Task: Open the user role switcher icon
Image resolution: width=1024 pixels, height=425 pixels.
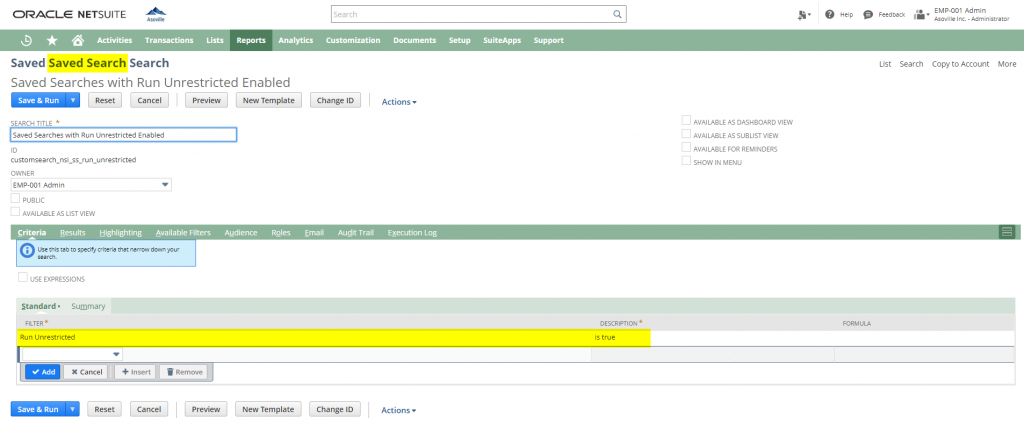Action: pyautogui.click(x=921, y=14)
